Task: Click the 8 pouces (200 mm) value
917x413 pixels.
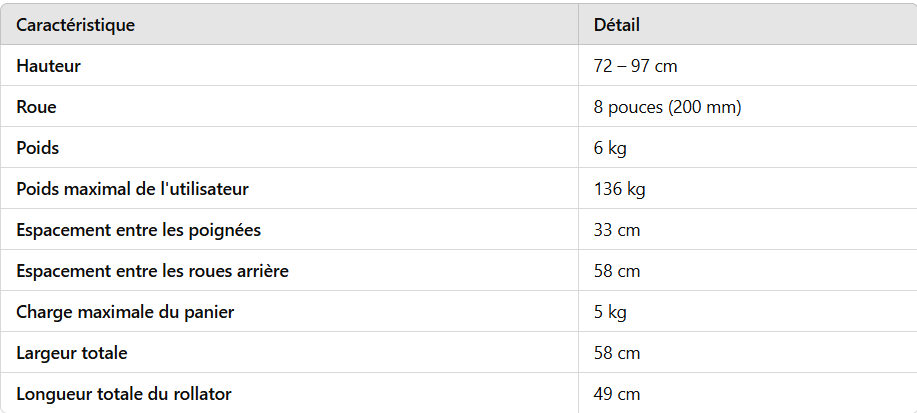Action: pyautogui.click(x=667, y=107)
